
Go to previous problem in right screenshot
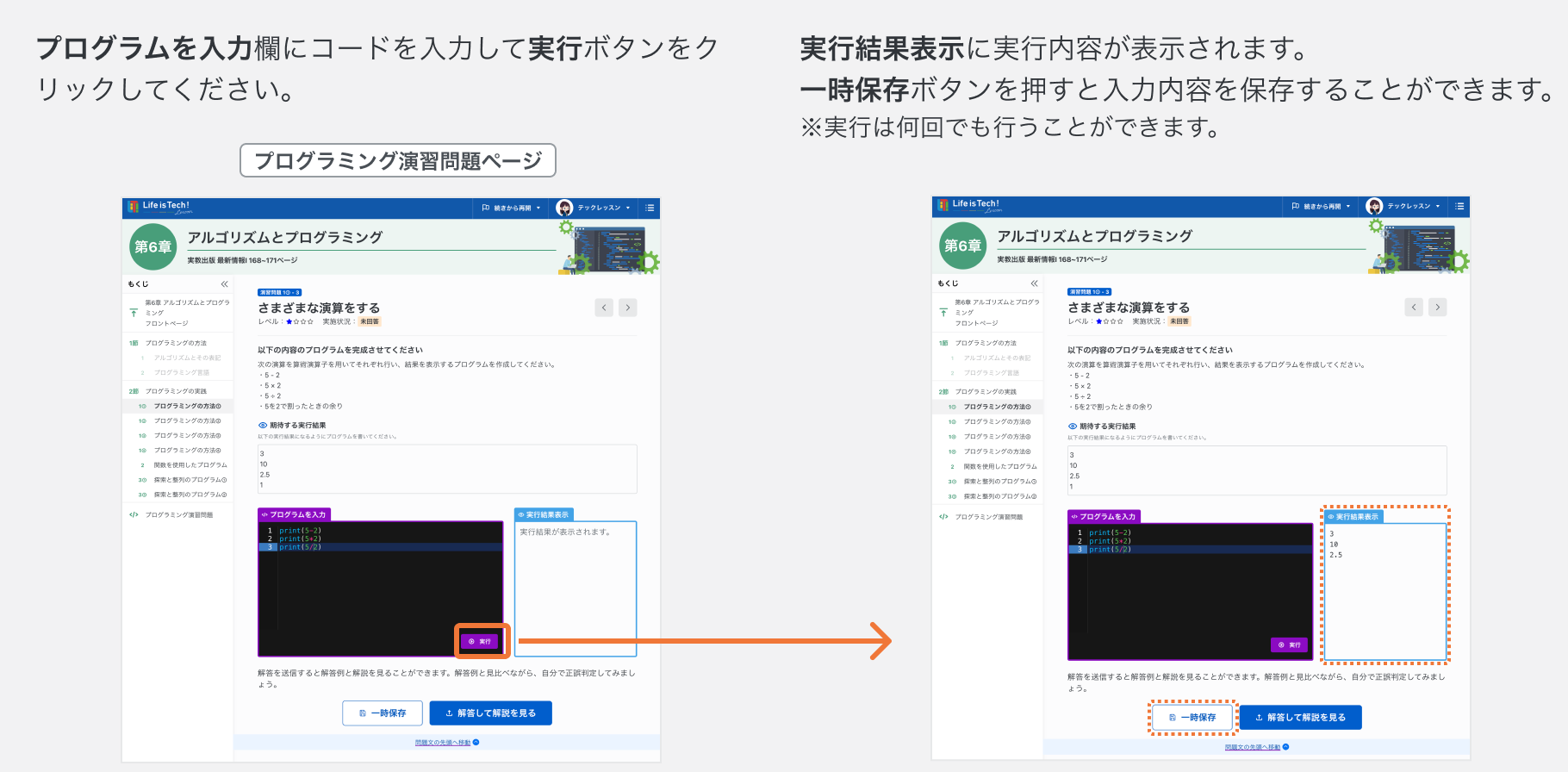tap(1414, 307)
